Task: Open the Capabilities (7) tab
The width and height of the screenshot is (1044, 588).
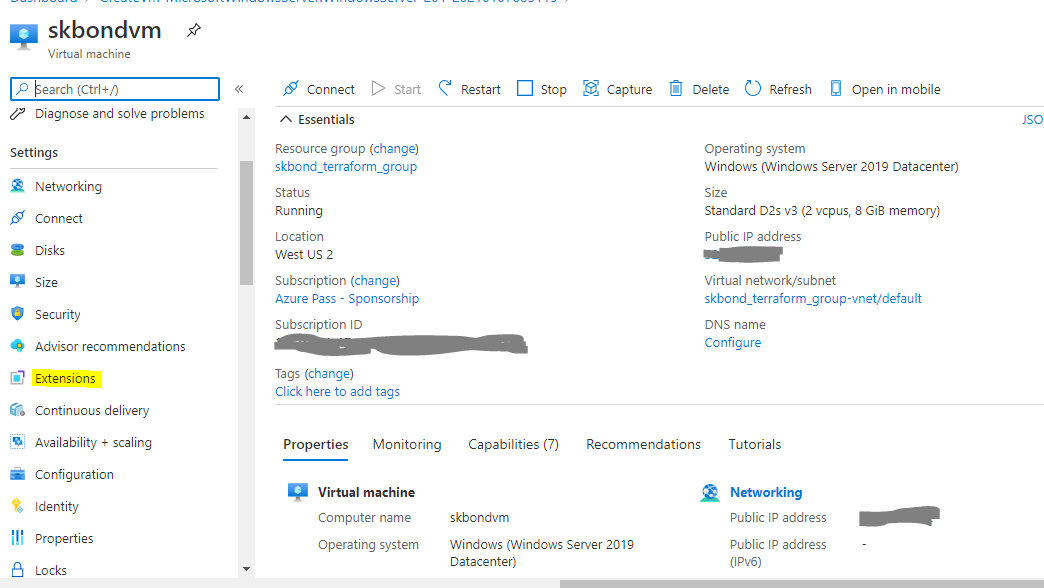Action: point(513,444)
